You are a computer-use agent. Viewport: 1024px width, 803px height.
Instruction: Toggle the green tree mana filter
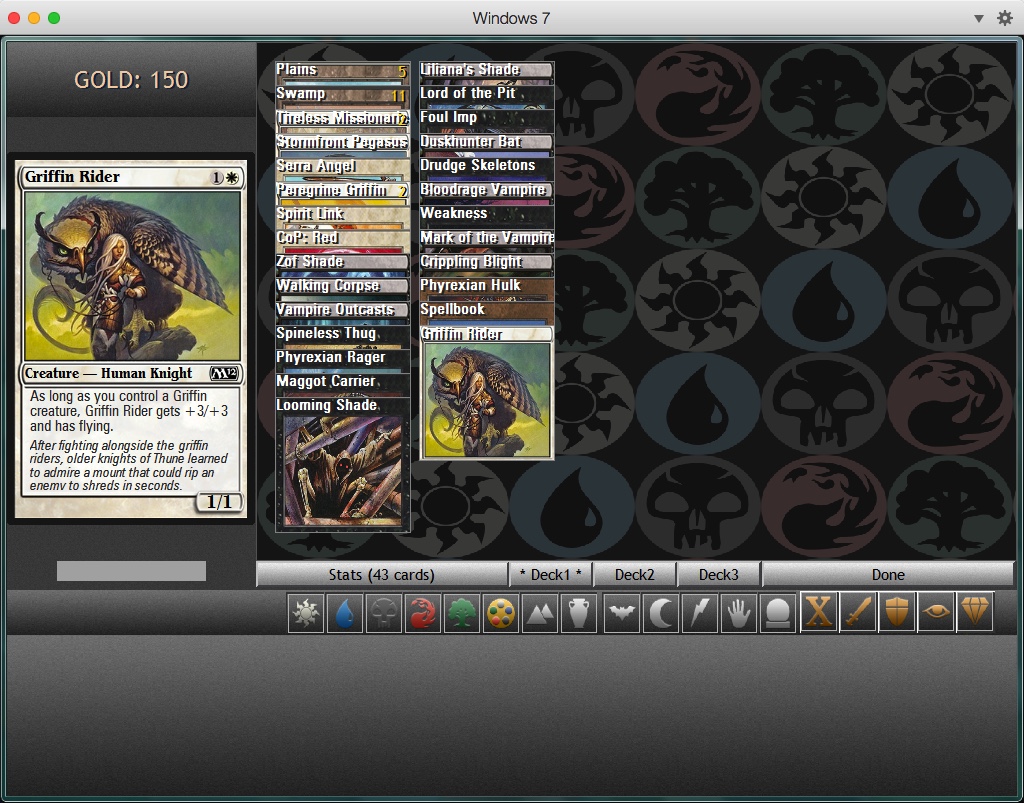point(462,613)
